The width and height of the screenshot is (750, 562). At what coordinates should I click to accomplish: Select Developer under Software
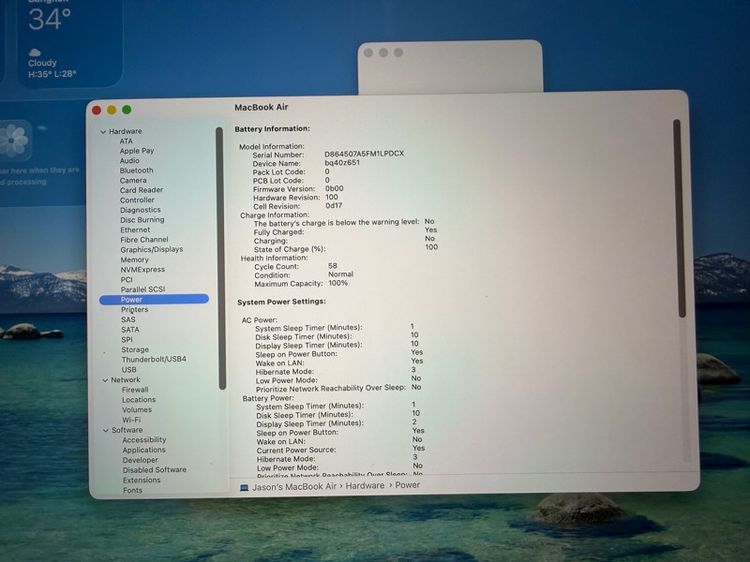[x=140, y=460]
